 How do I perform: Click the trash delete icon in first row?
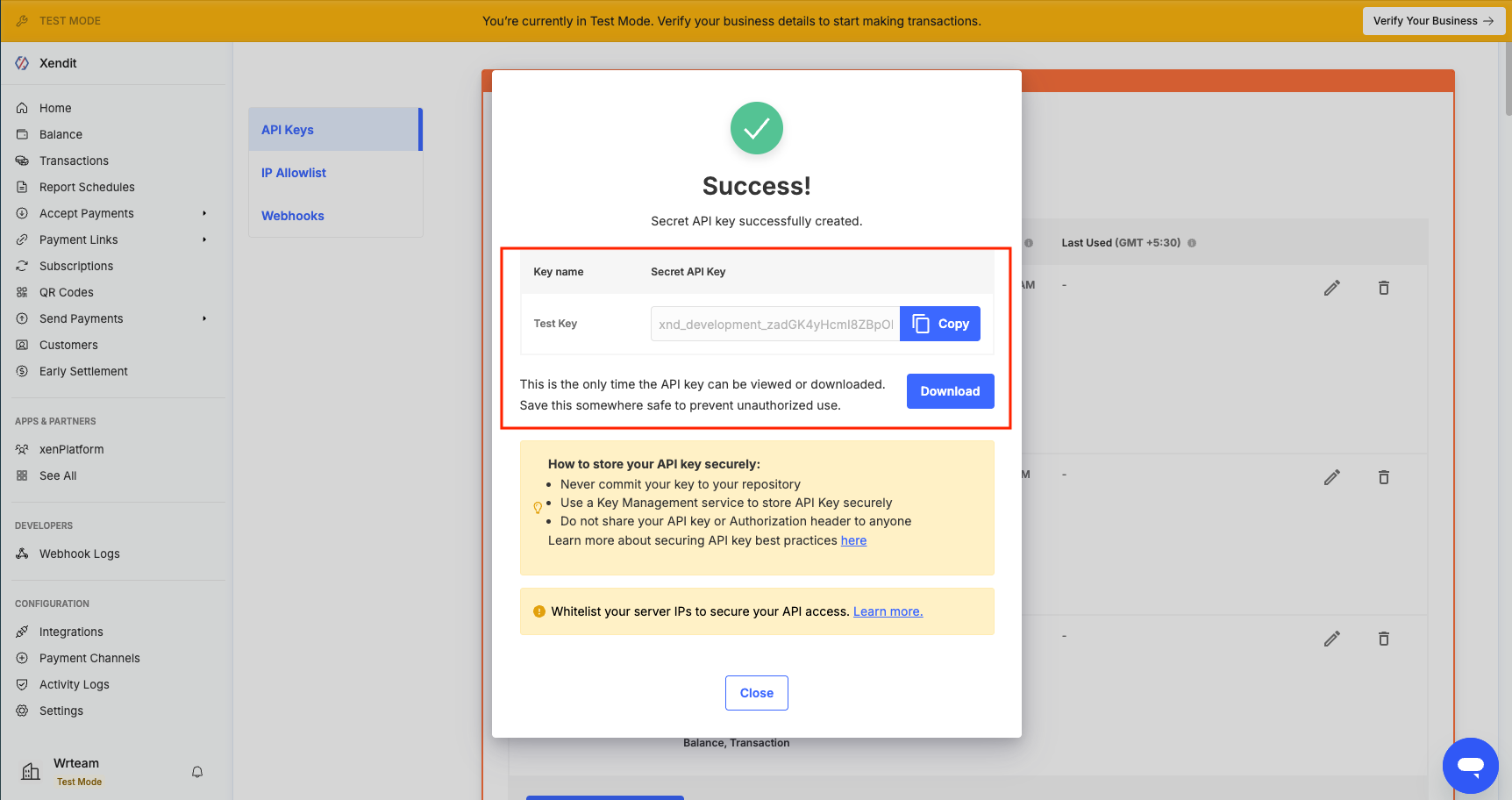[1383, 288]
